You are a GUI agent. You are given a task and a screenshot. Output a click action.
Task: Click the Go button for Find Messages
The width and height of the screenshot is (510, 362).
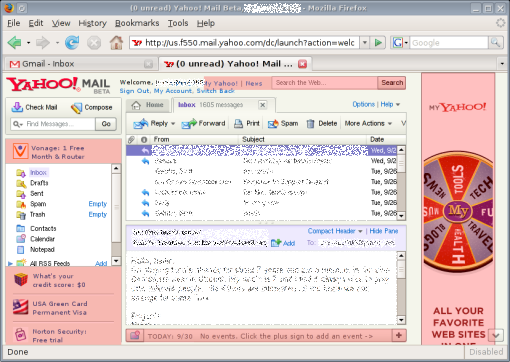coord(106,124)
